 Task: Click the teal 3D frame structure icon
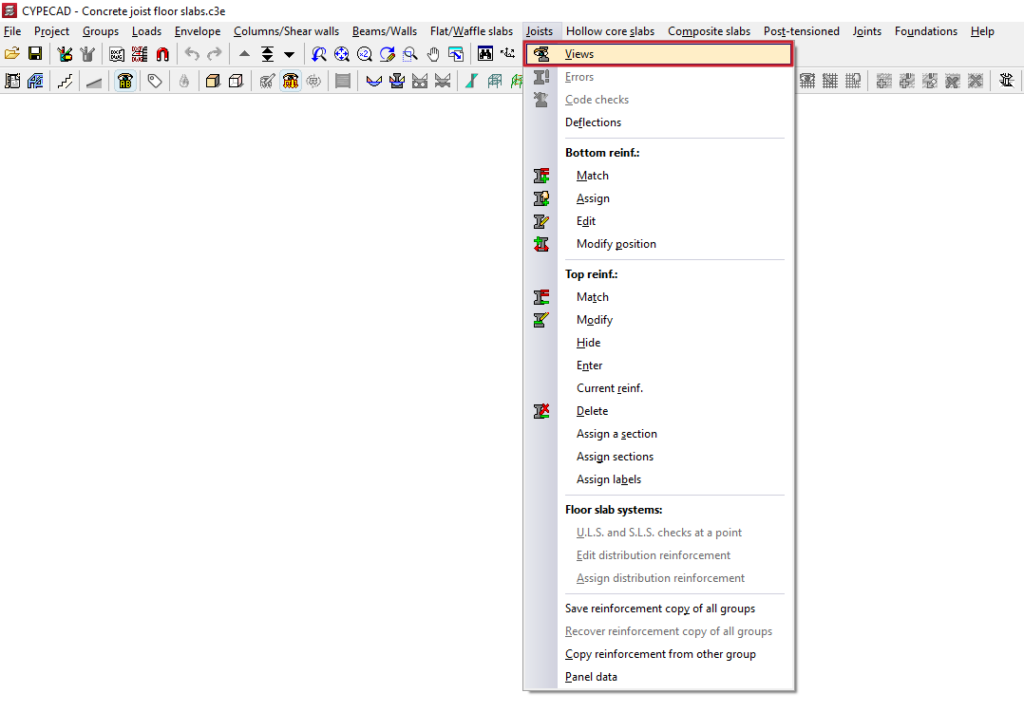[495, 81]
